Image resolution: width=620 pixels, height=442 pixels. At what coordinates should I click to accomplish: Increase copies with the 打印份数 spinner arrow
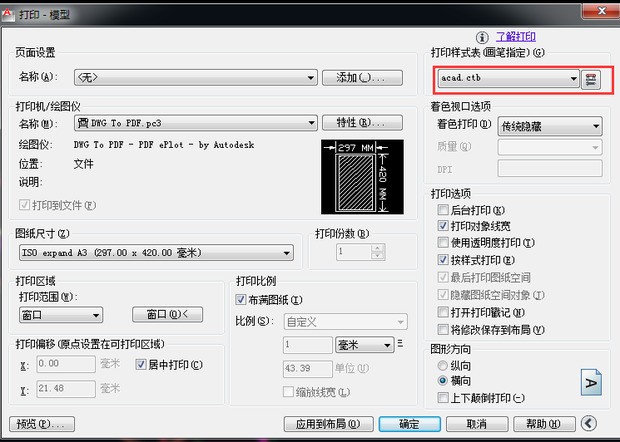pos(378,248)
